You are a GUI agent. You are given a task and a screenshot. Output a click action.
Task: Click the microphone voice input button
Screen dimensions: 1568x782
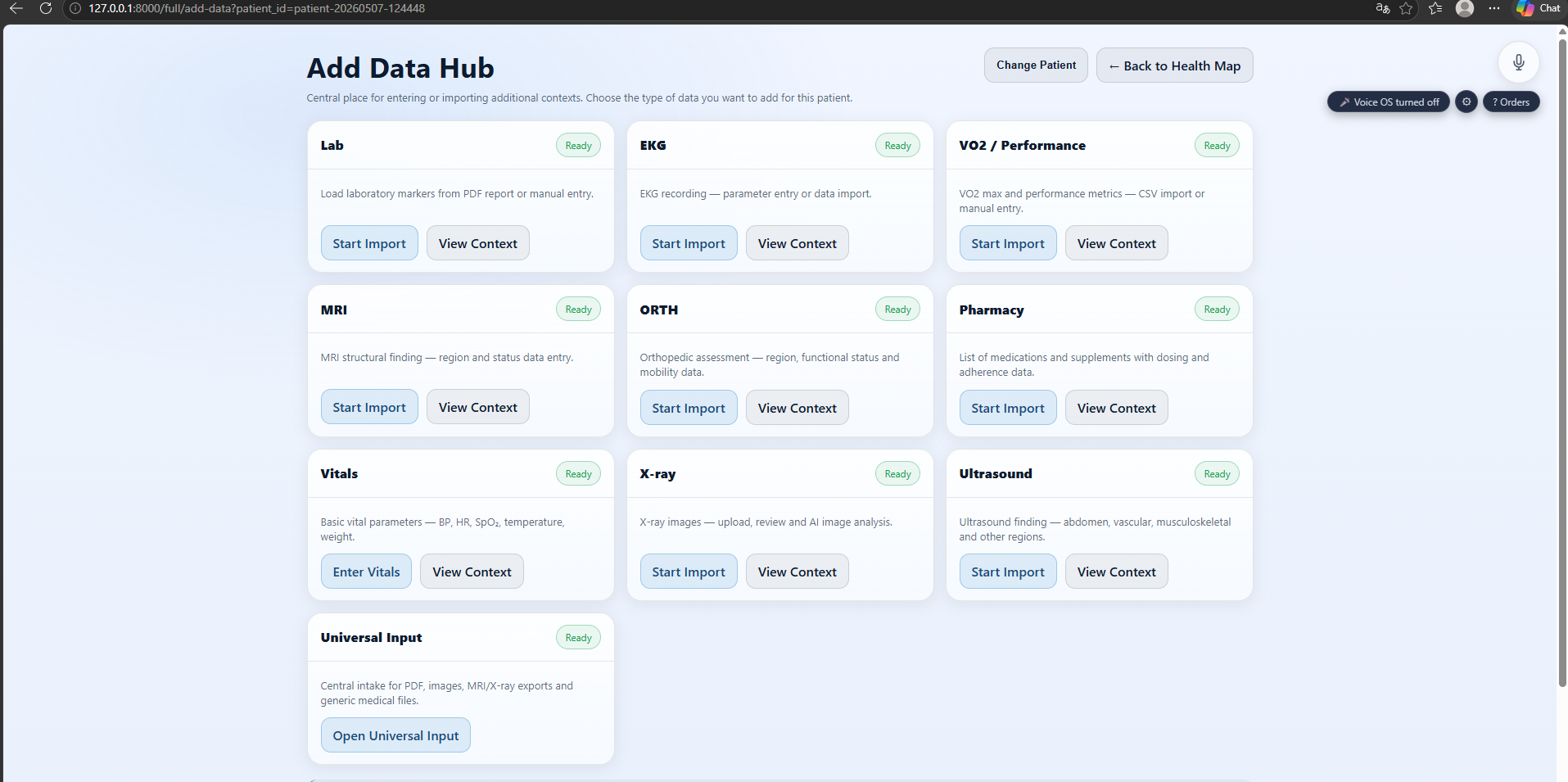point(1518,62)
